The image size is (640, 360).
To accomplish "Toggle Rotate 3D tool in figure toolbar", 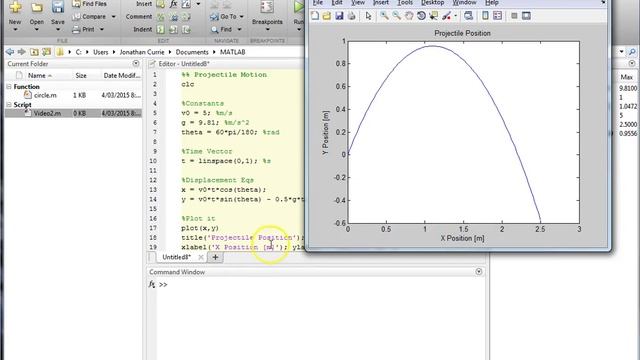I will click(x=421, y=16).
